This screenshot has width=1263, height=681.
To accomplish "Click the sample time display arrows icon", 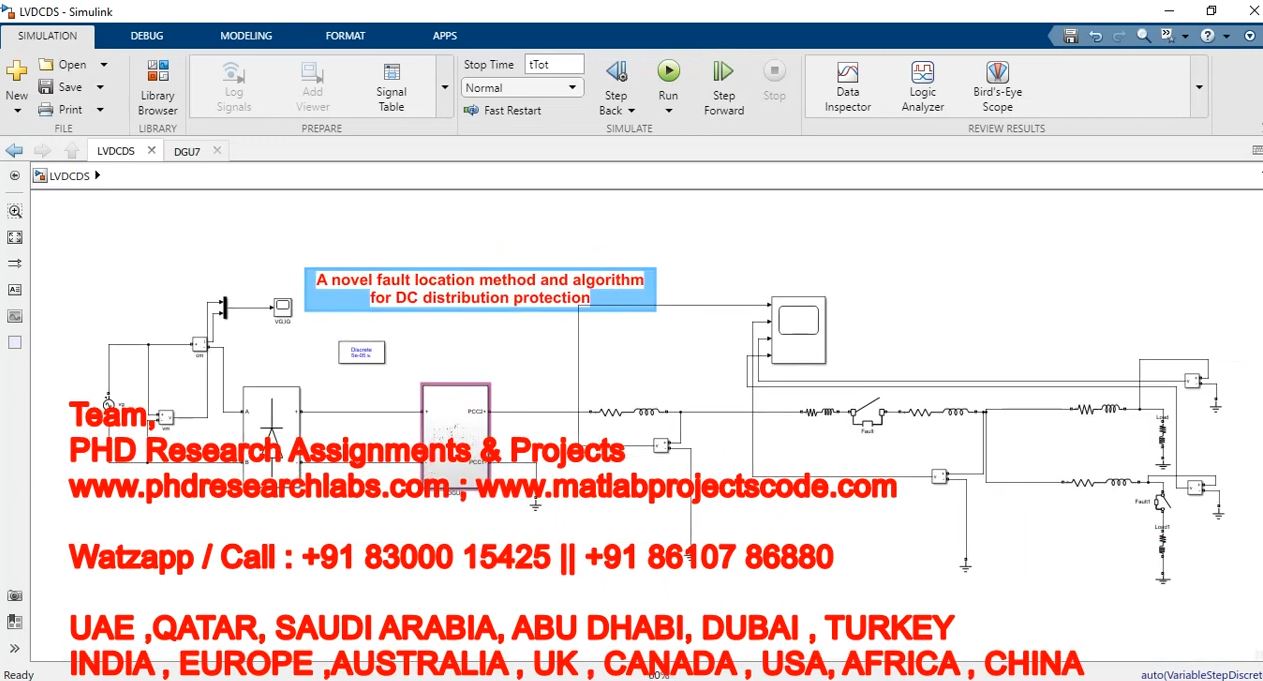I will tap(15, 264).
